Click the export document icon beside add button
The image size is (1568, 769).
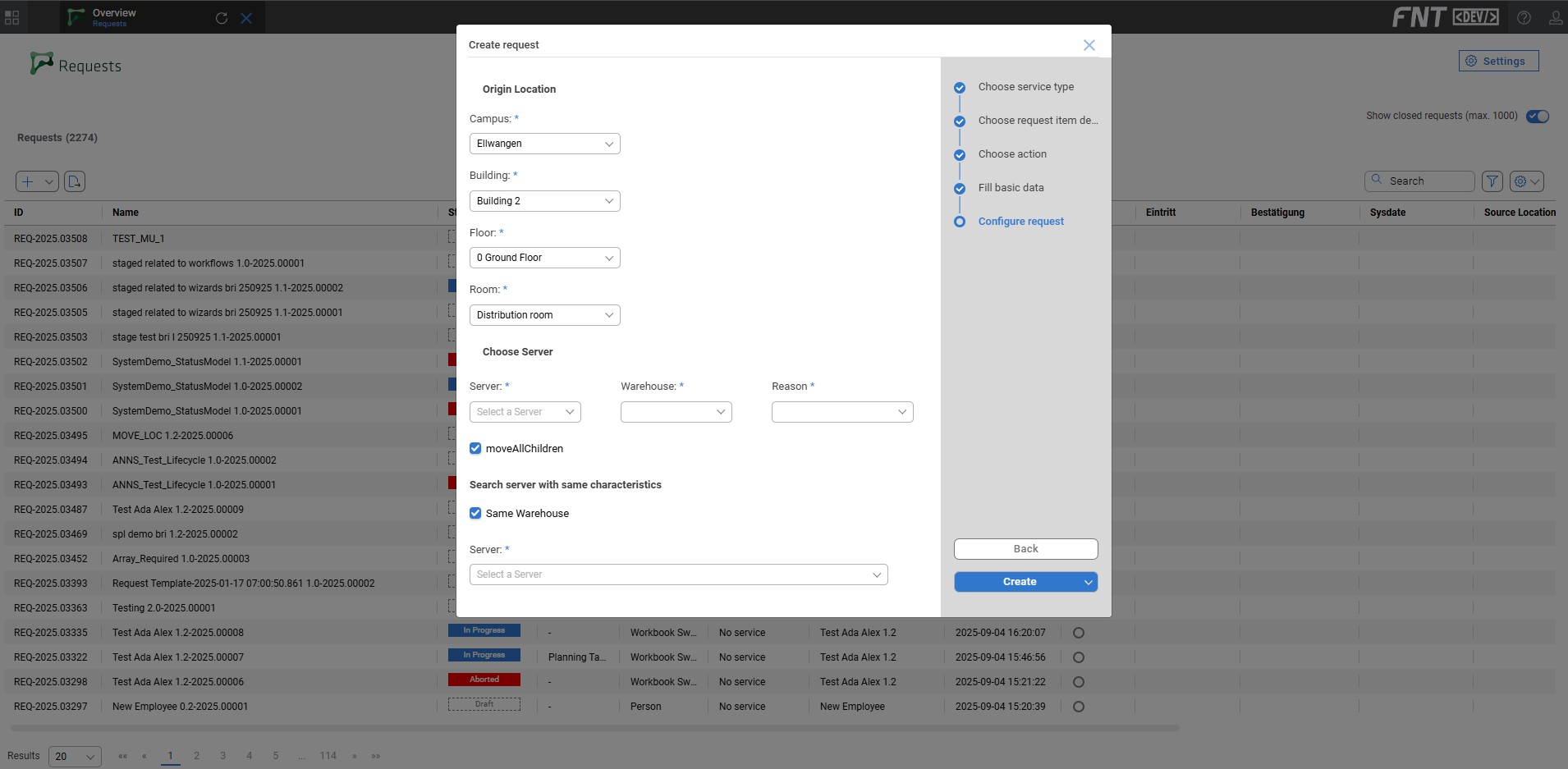pos(75,181)
